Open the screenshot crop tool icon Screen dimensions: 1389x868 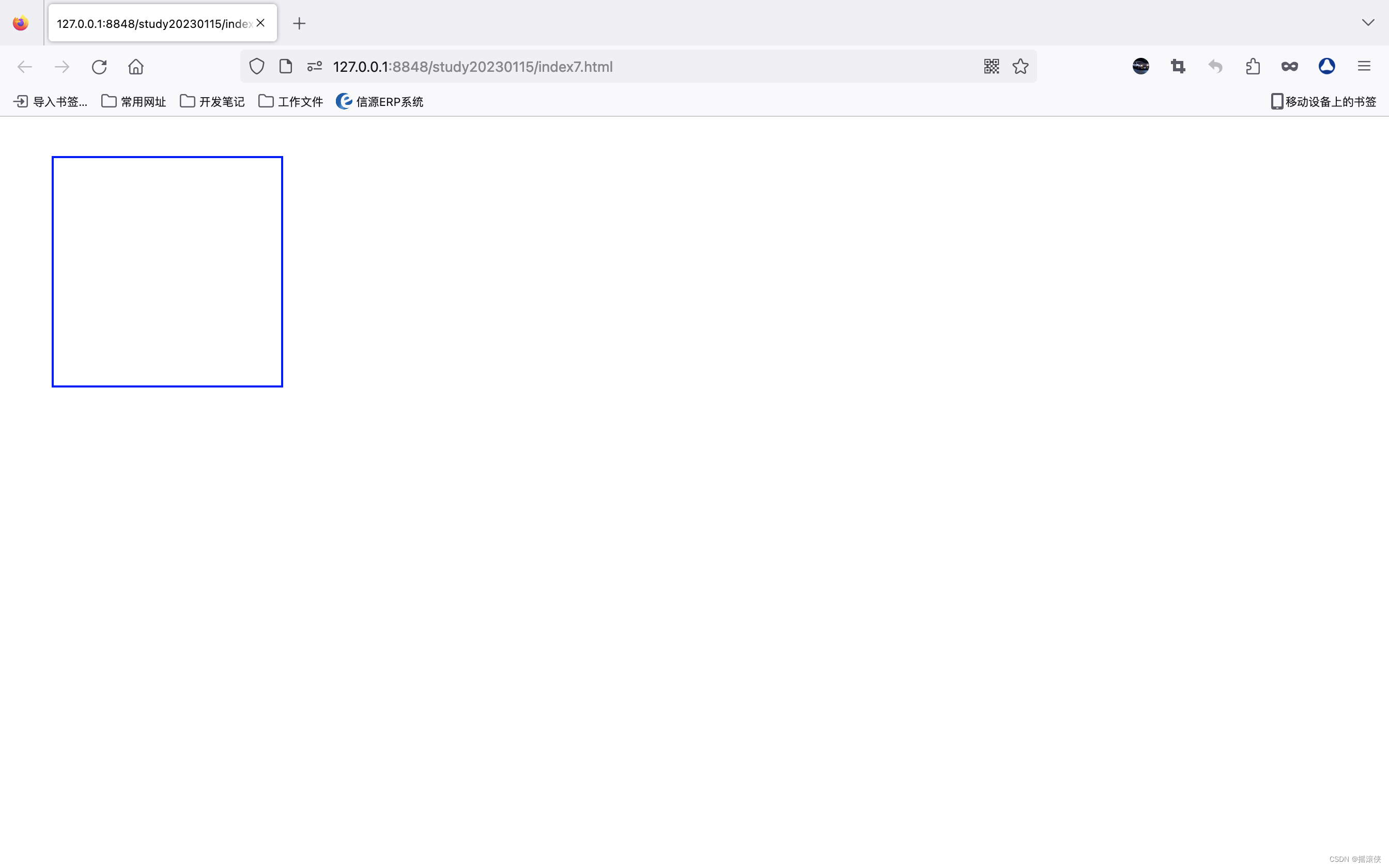[x=1178, y=67]
